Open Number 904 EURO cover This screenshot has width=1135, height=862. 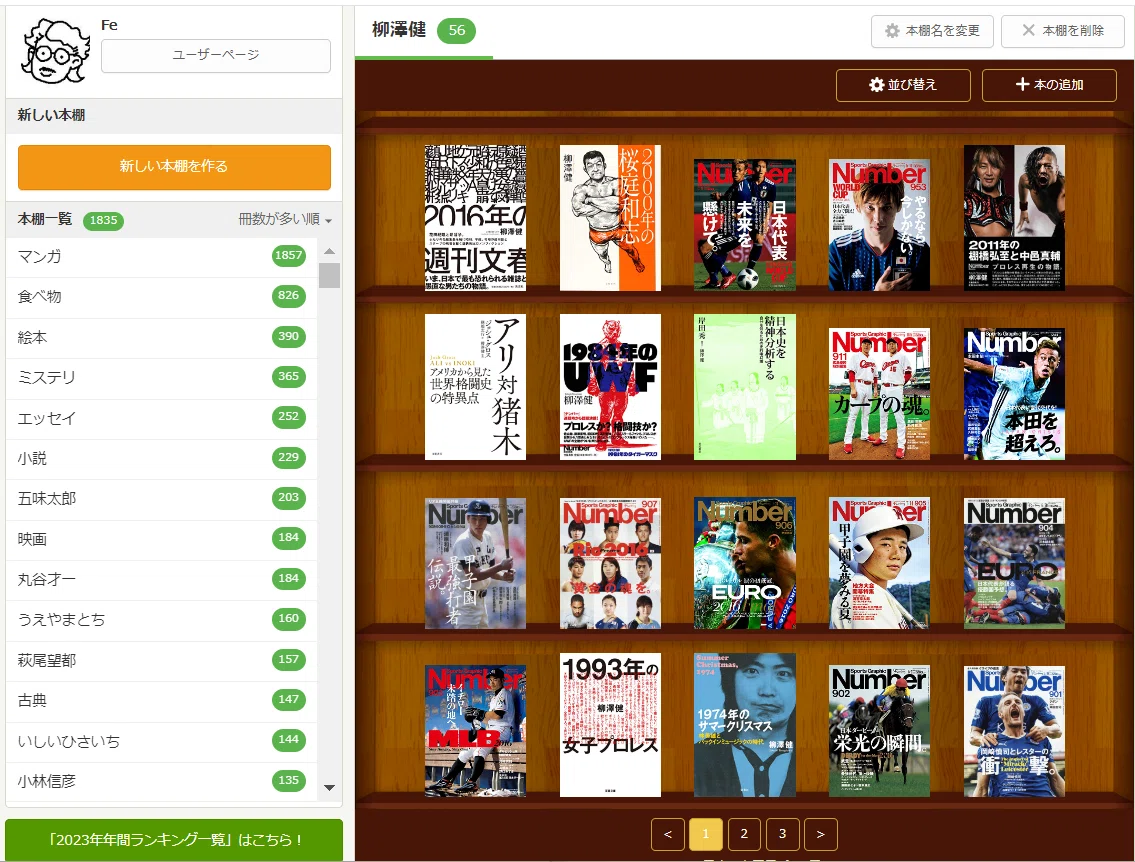[1014, 563]
